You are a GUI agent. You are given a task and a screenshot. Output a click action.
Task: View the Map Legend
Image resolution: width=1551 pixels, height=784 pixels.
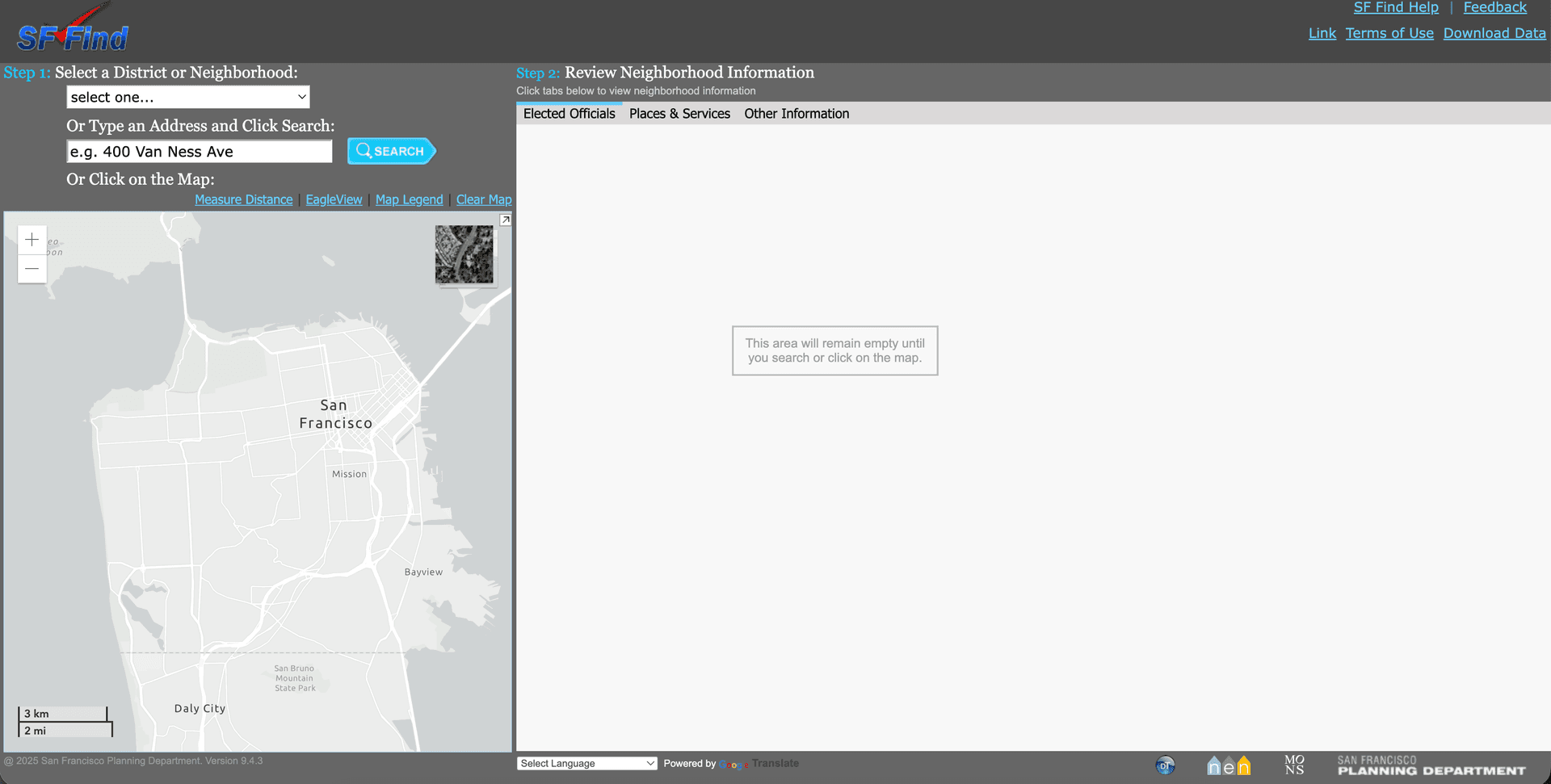point(409,199)
